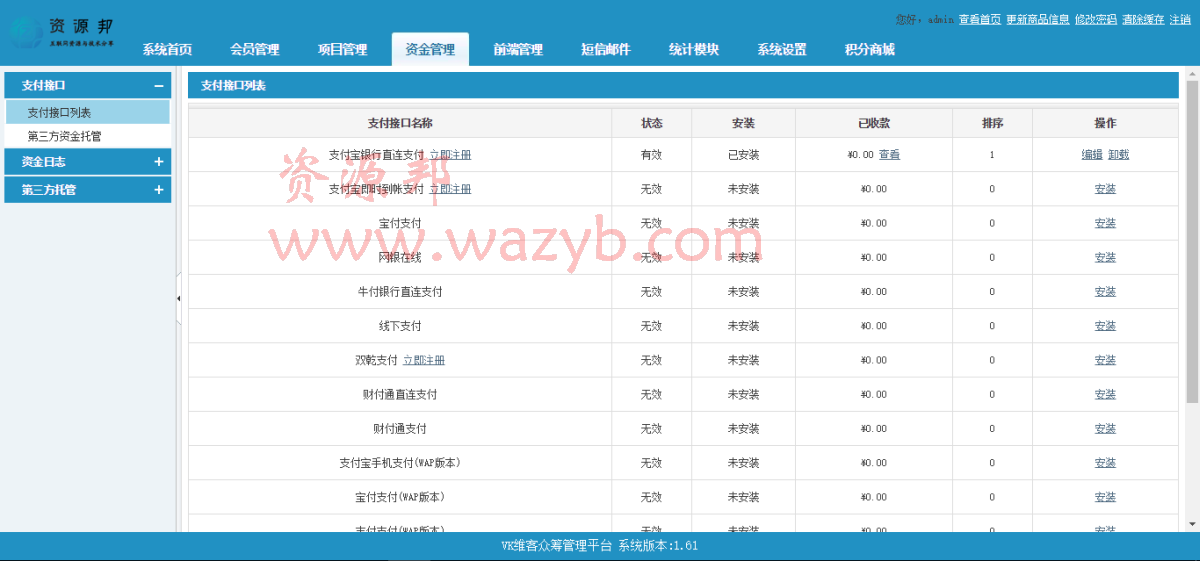This screenshot has height=561, width=1200.
Task: Open the 统计模块 tab
Action: [694, 50]
